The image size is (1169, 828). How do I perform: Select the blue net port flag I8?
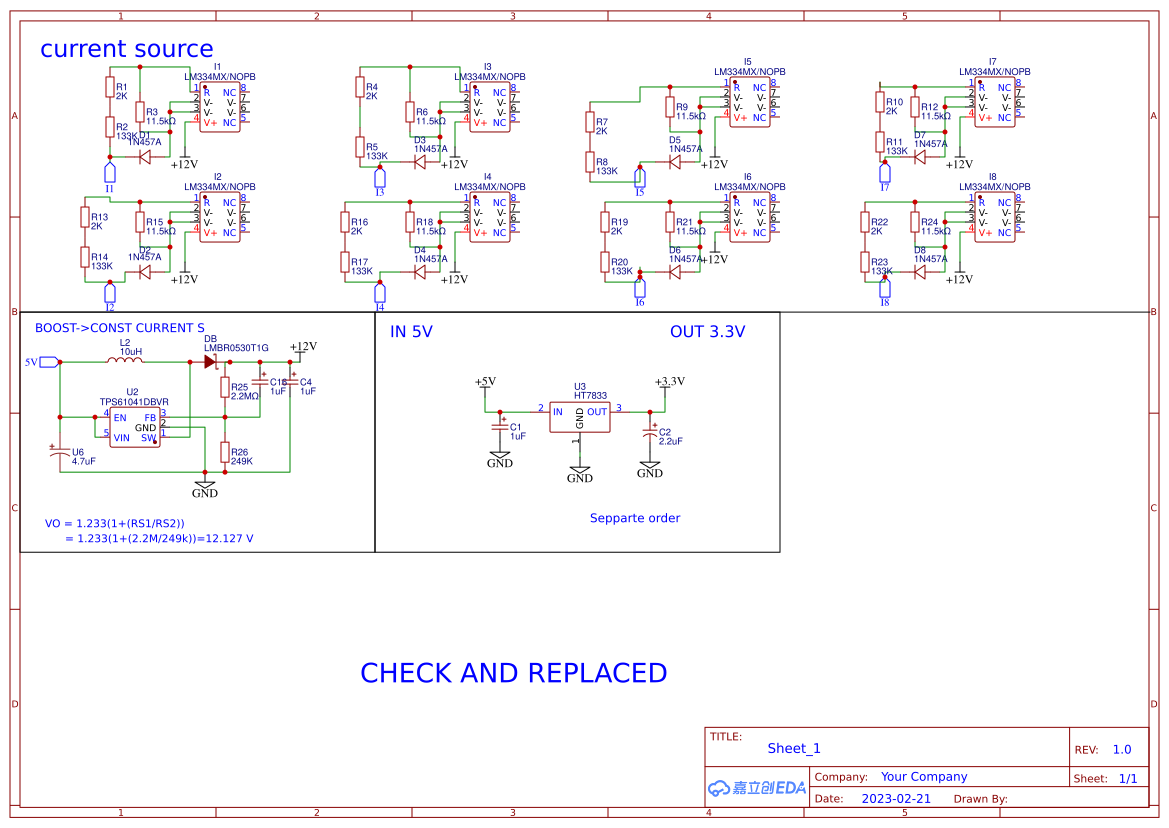883,290
